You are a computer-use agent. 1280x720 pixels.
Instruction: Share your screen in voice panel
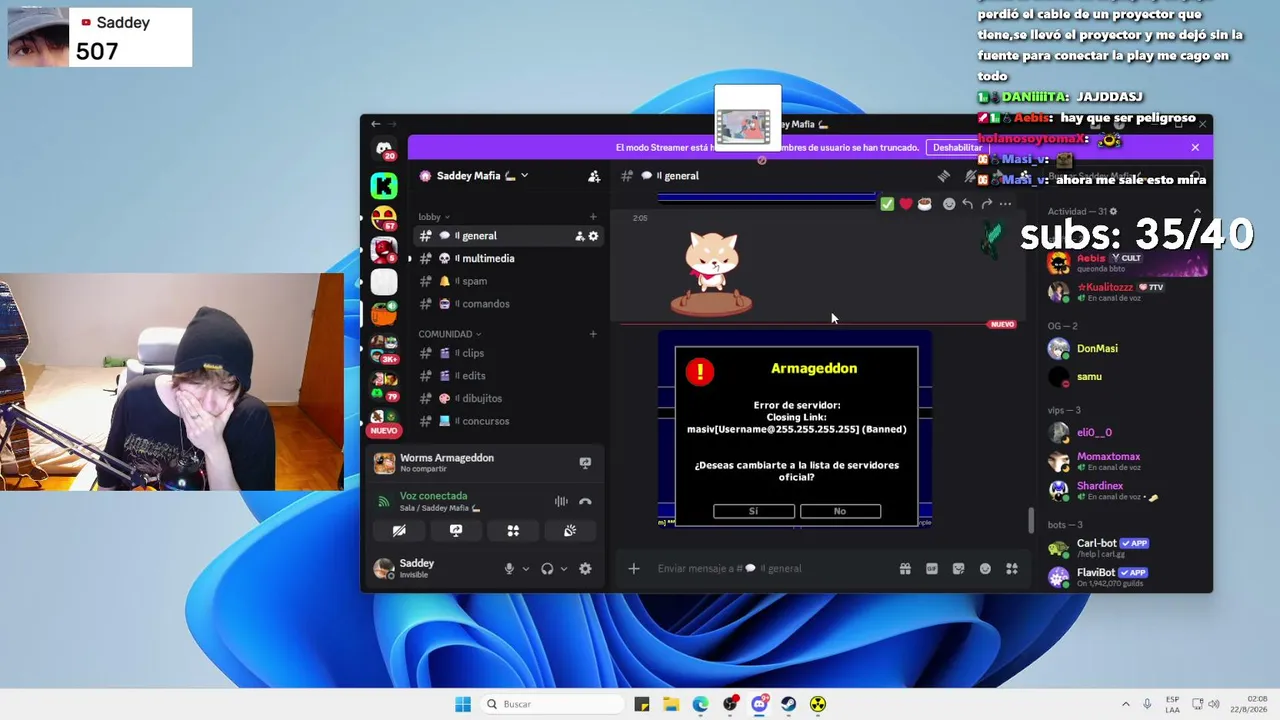[456, 530]
